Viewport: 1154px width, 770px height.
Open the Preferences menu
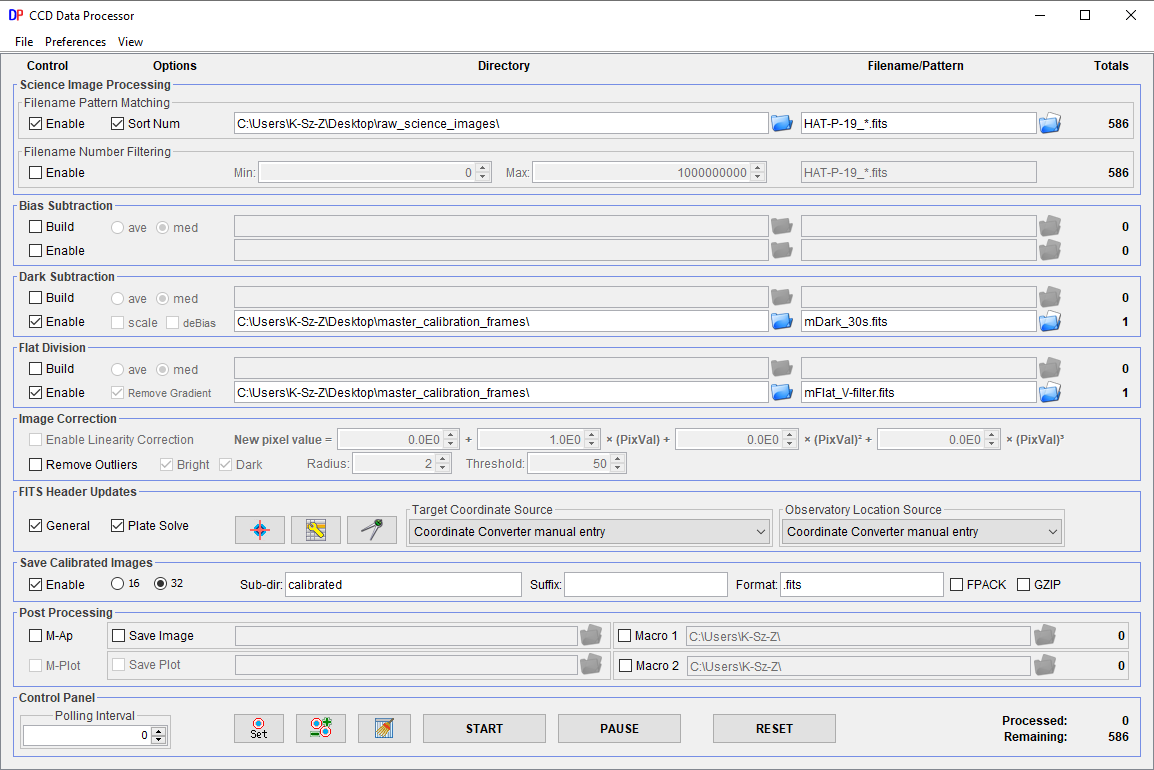pyautogui.click(x=75, y=42)
